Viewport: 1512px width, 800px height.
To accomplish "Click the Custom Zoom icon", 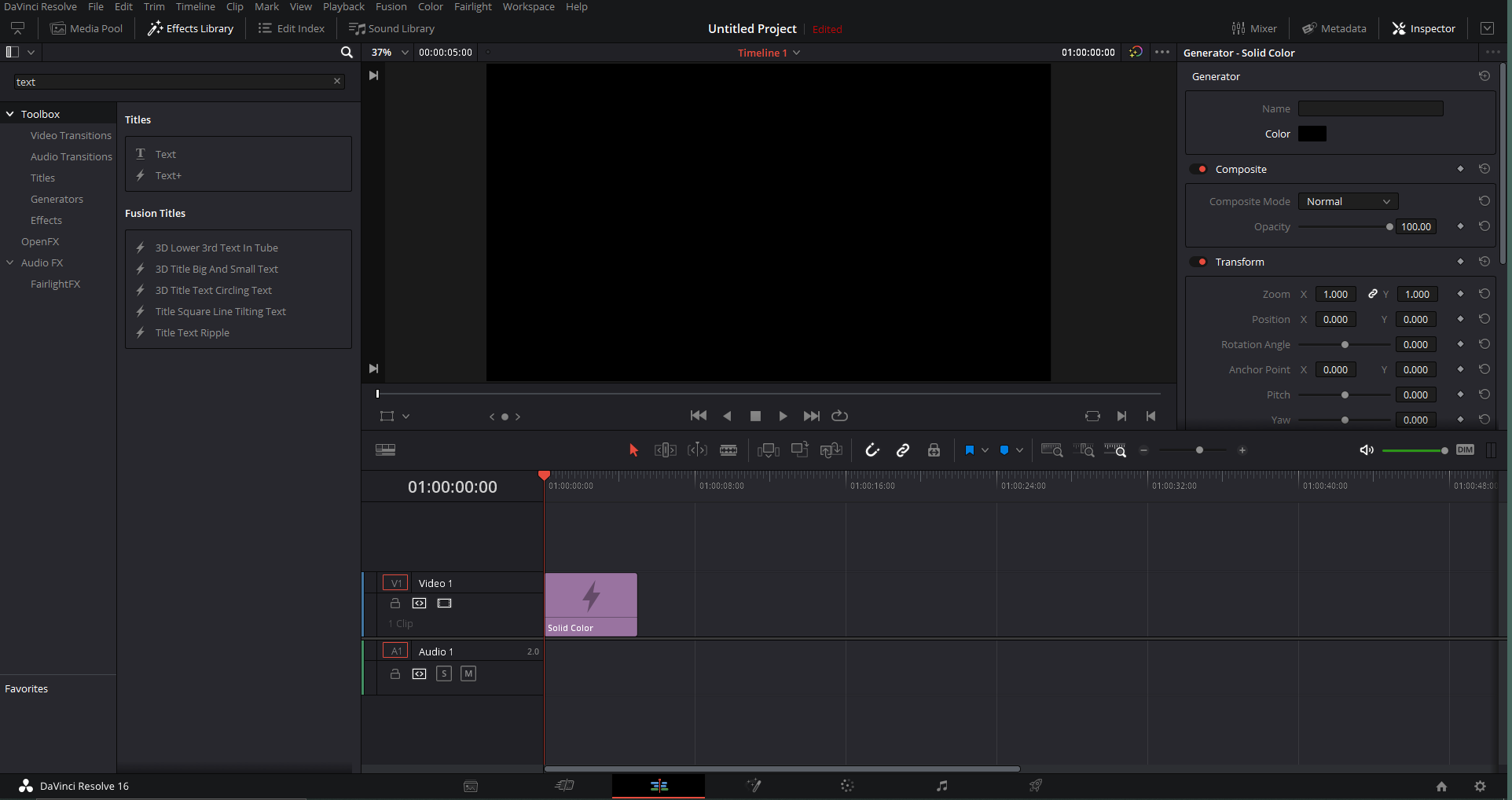I will coord(1115,450).
